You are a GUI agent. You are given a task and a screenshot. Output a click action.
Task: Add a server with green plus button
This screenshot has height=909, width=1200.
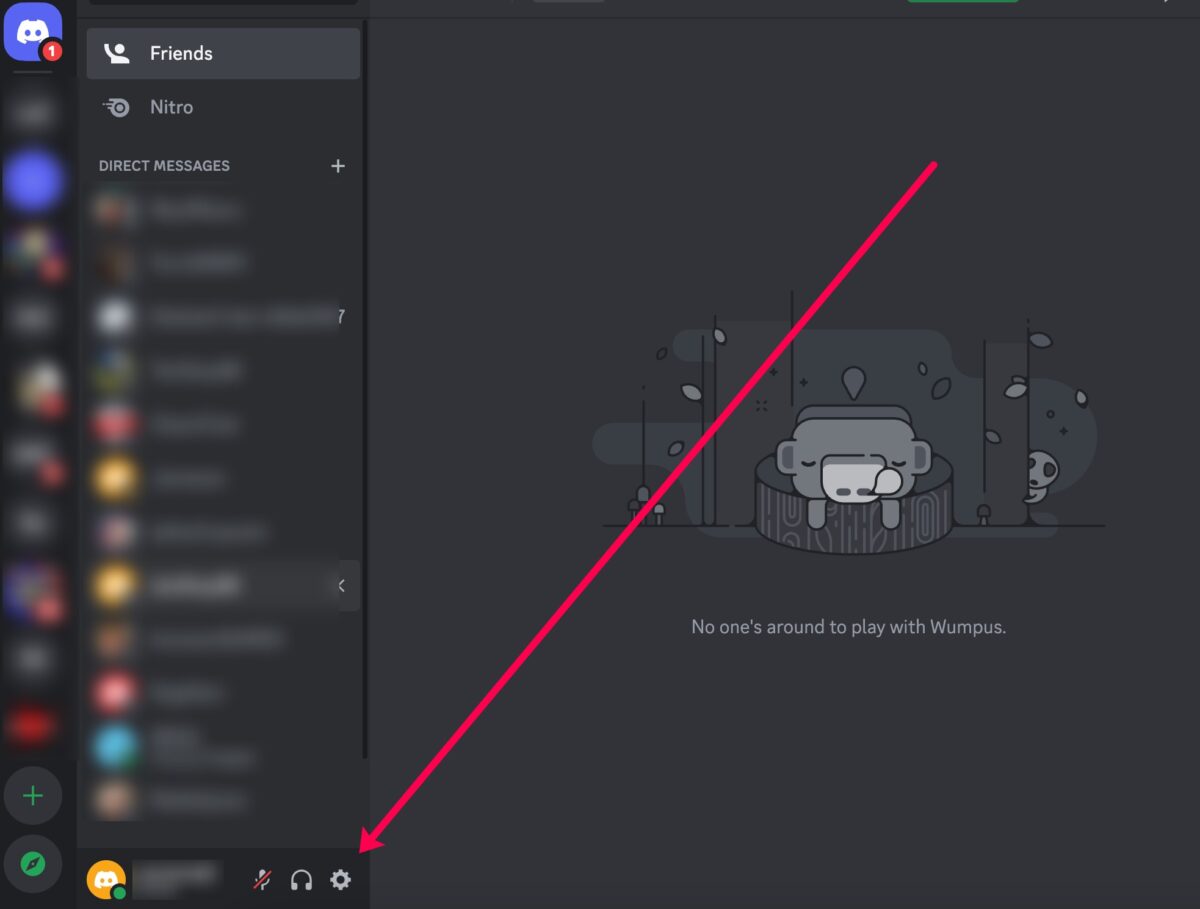[33, 796]
